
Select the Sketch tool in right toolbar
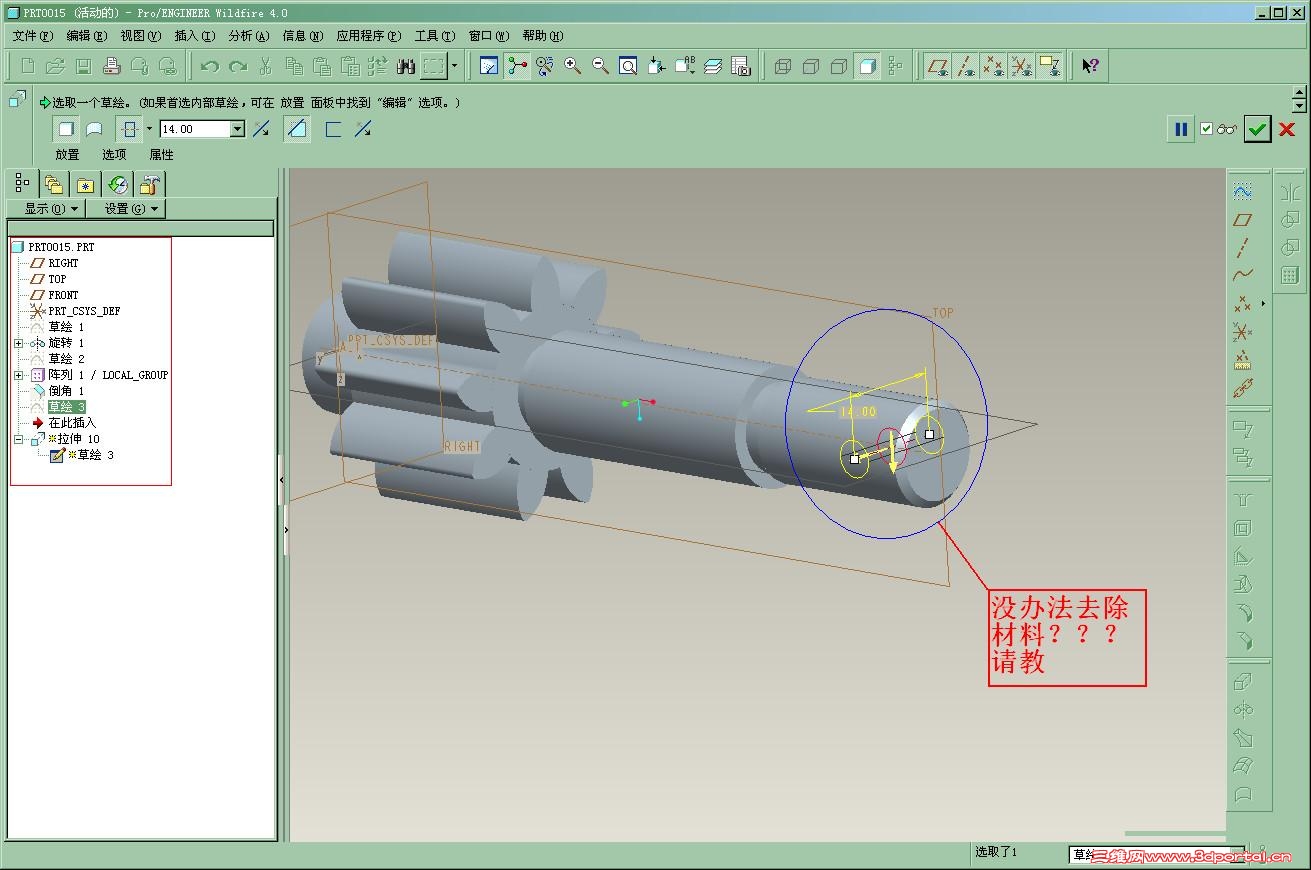(1243, 191)
